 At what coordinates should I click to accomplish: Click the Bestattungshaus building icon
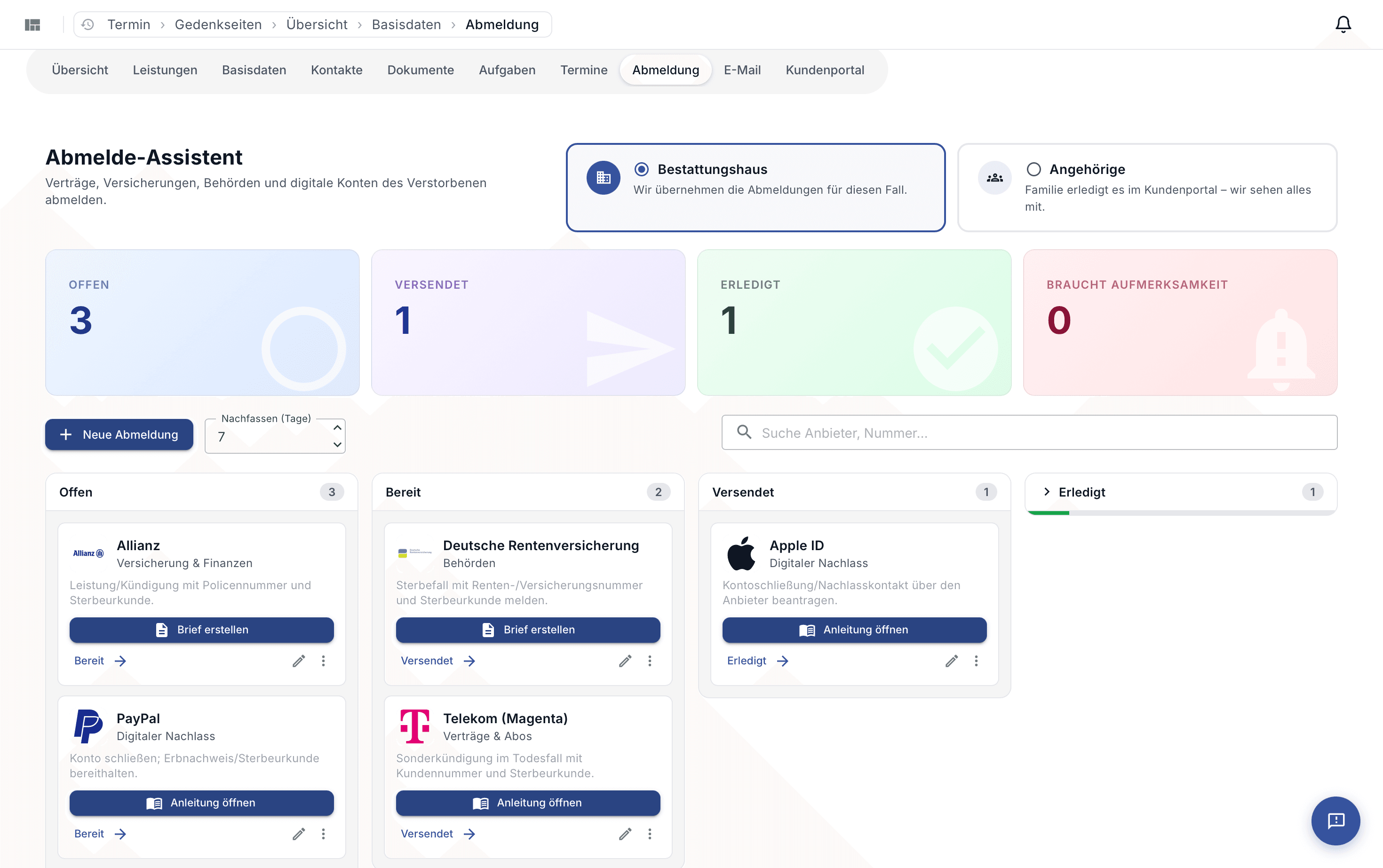coord(603,178)
